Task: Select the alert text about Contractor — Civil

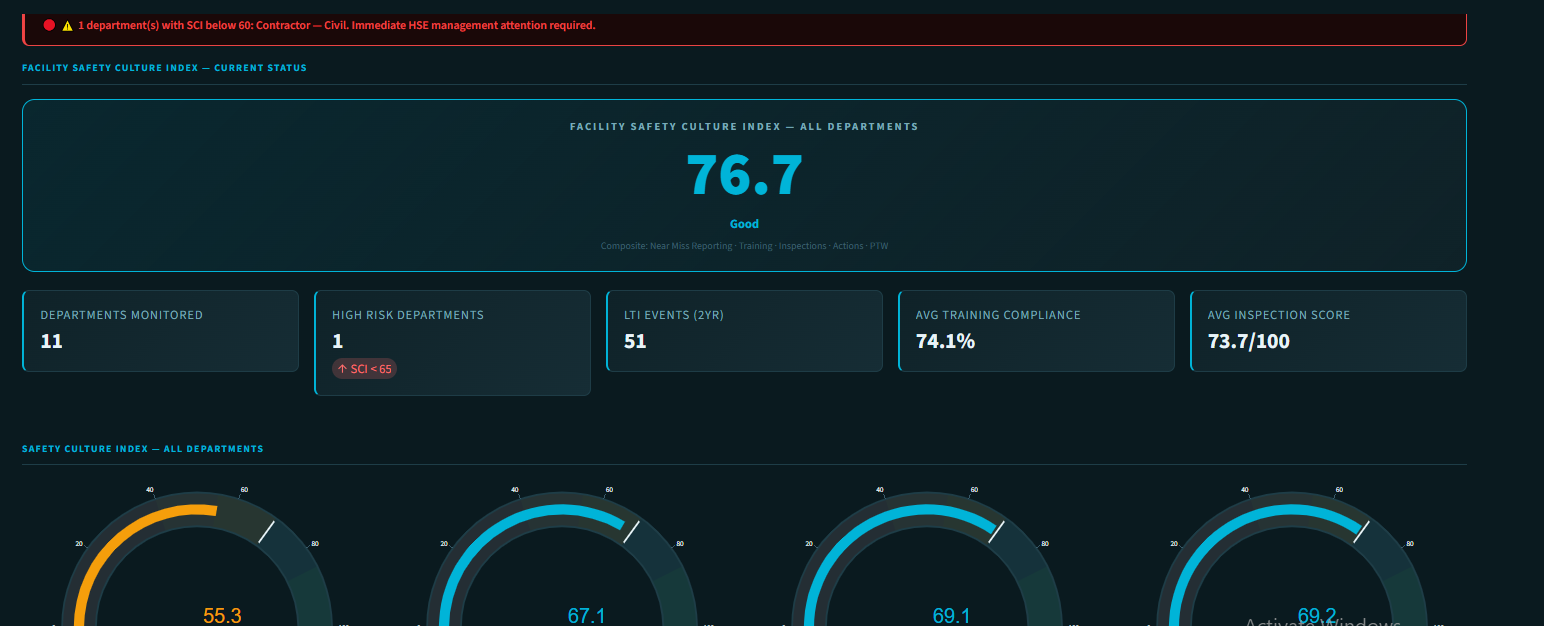Action: click(336, 25)
